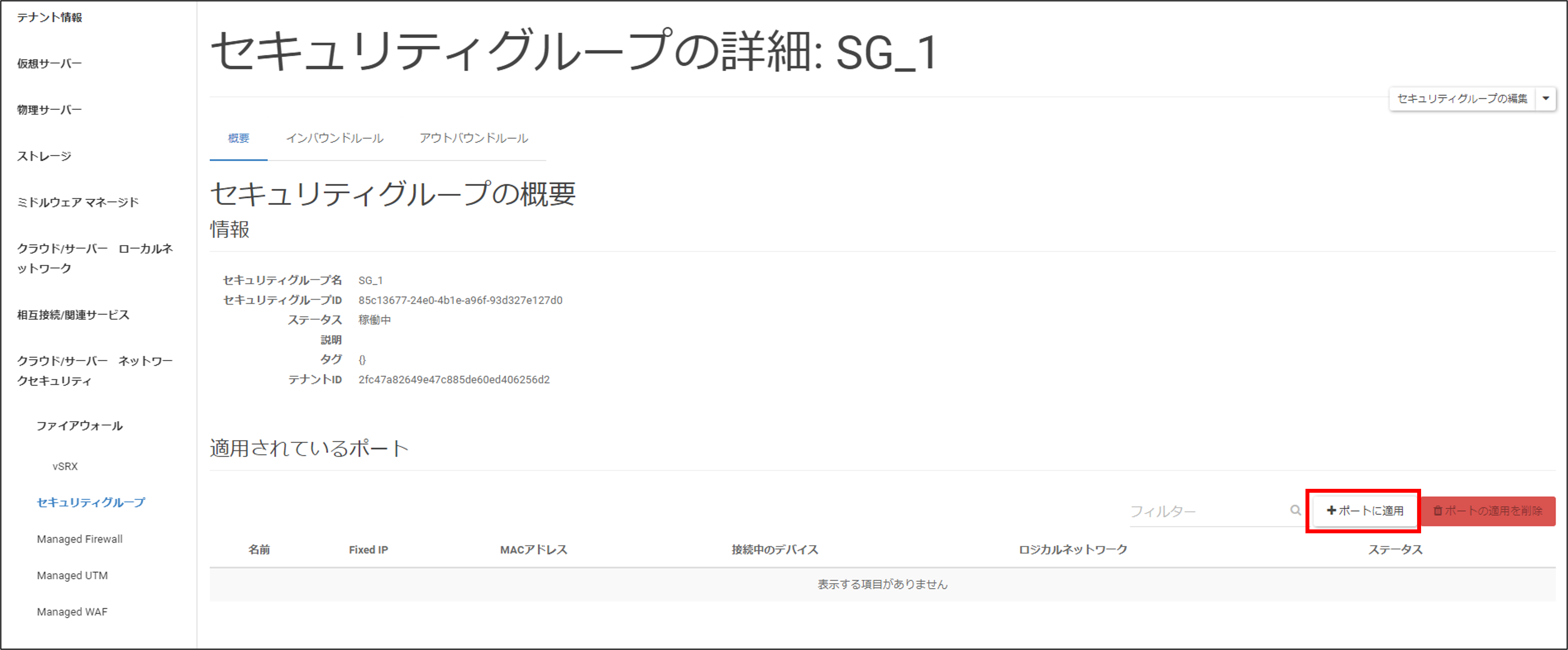Click the filter search magnifier icon
This screenshot has width=1568, height=650.
(1295, 510)
